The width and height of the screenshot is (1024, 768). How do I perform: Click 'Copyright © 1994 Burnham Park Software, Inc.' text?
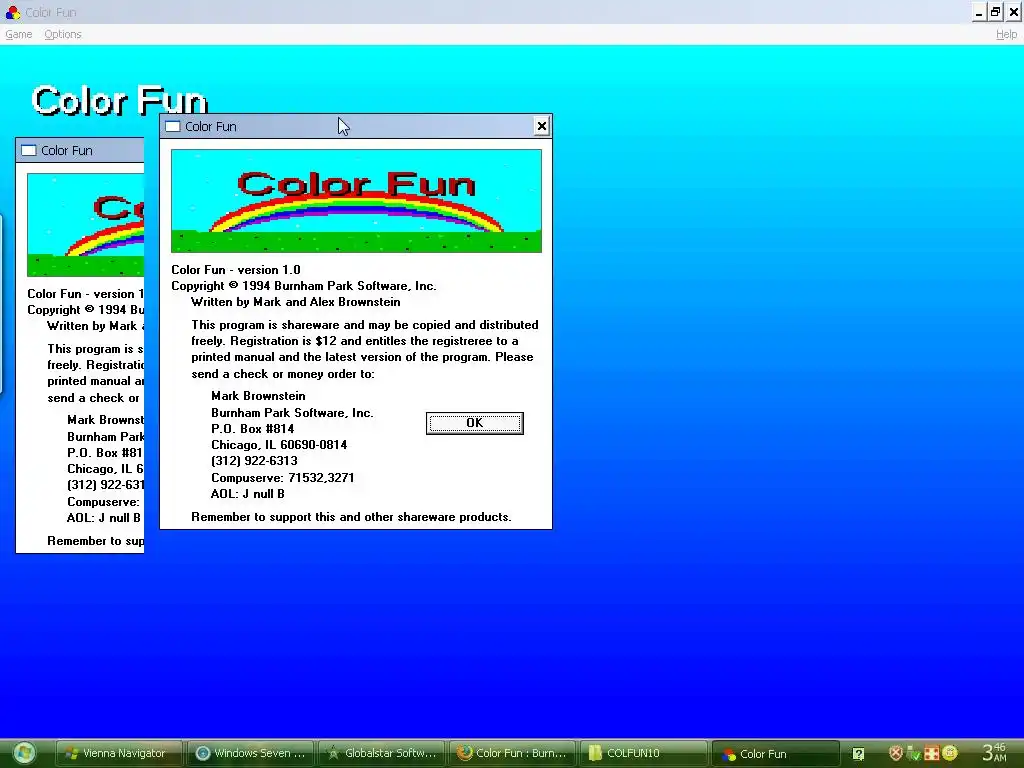pos(304,286)
